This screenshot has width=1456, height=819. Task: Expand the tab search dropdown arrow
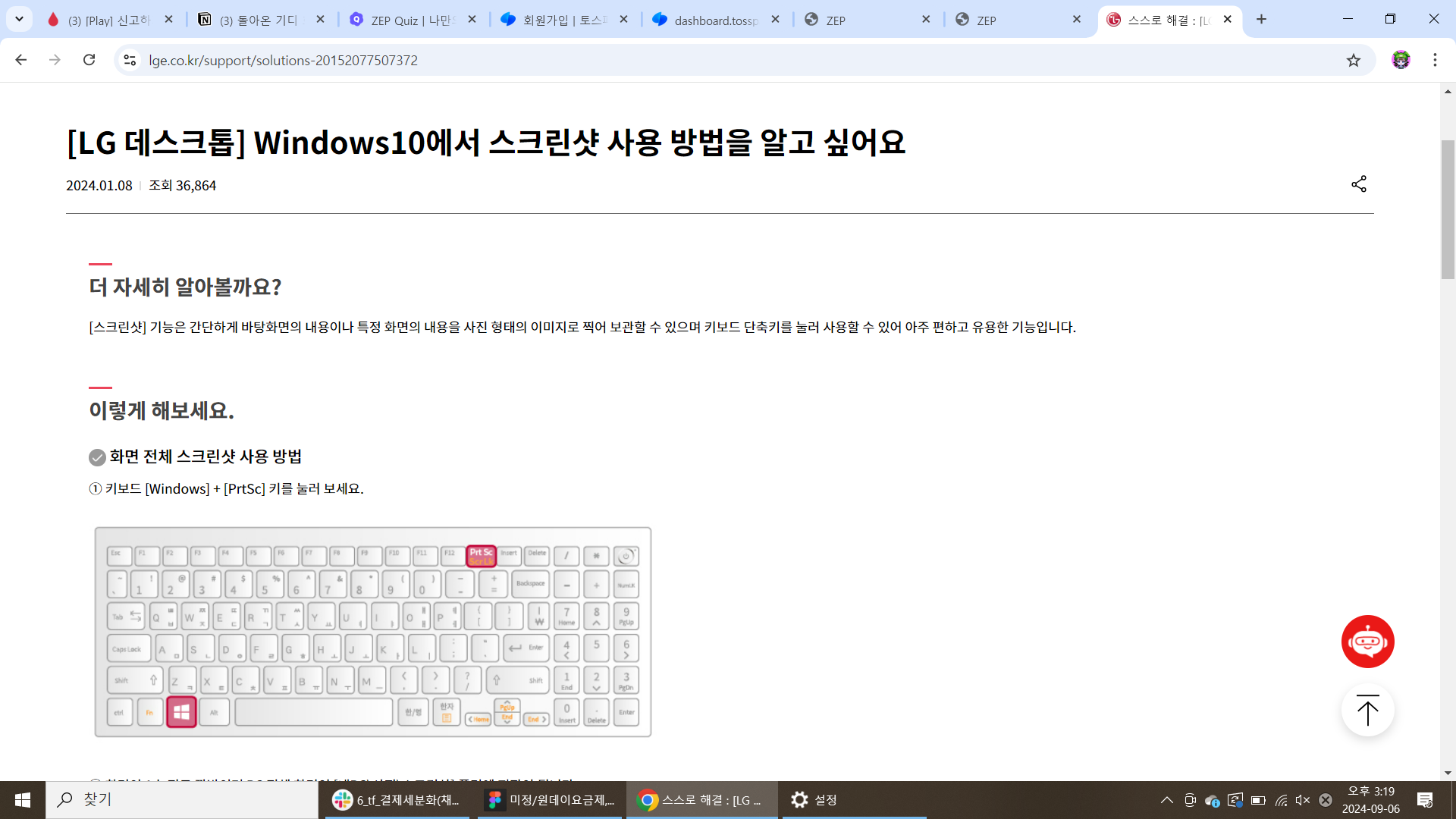pyautogui.click(x=19, y=20)
